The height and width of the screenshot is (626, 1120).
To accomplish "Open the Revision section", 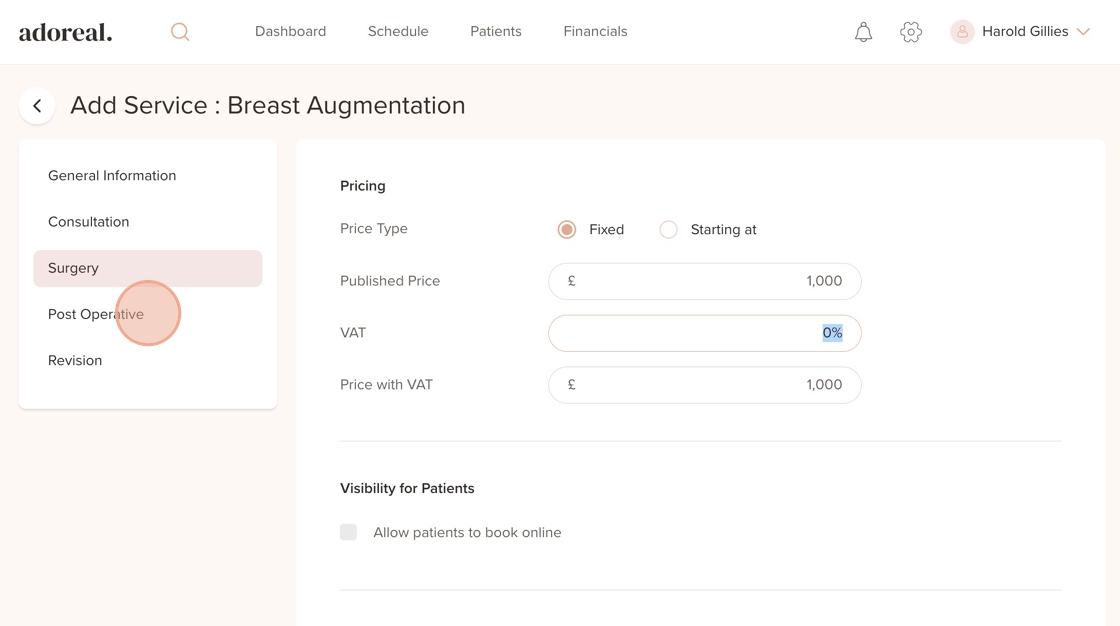I will 75,361.
